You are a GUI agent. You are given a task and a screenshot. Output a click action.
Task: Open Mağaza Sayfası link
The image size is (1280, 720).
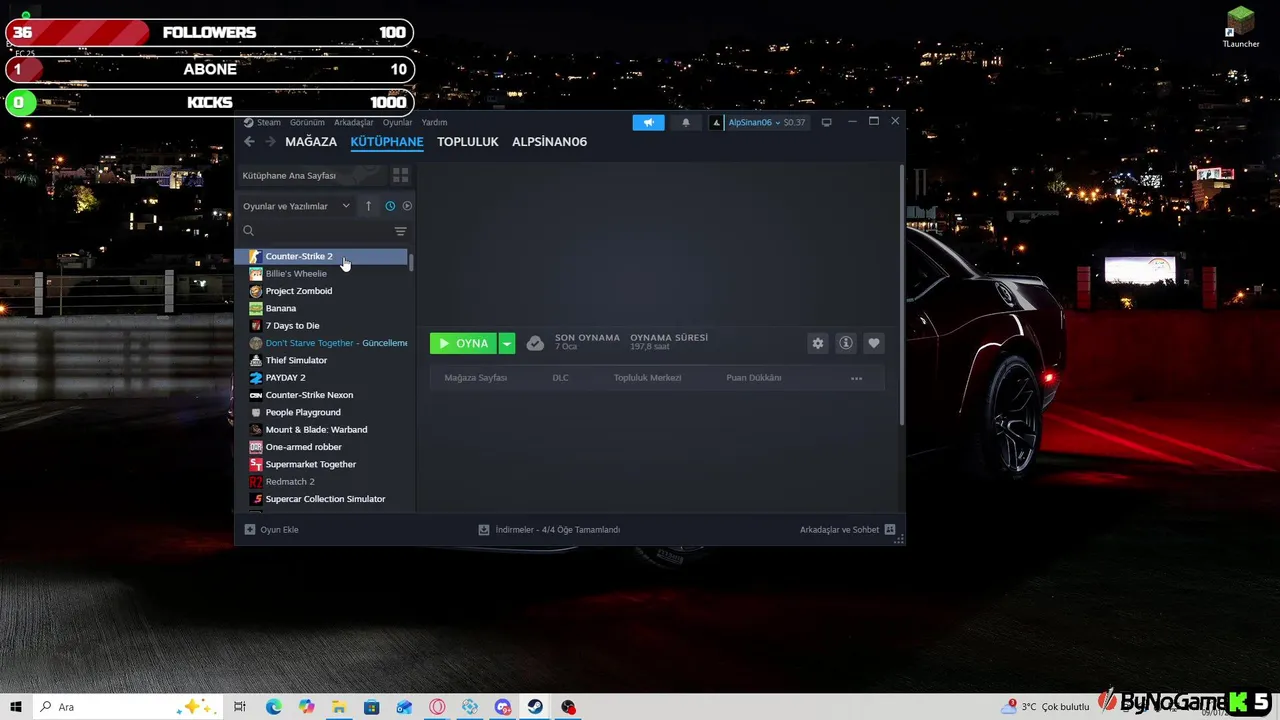[x=476, y=378]
